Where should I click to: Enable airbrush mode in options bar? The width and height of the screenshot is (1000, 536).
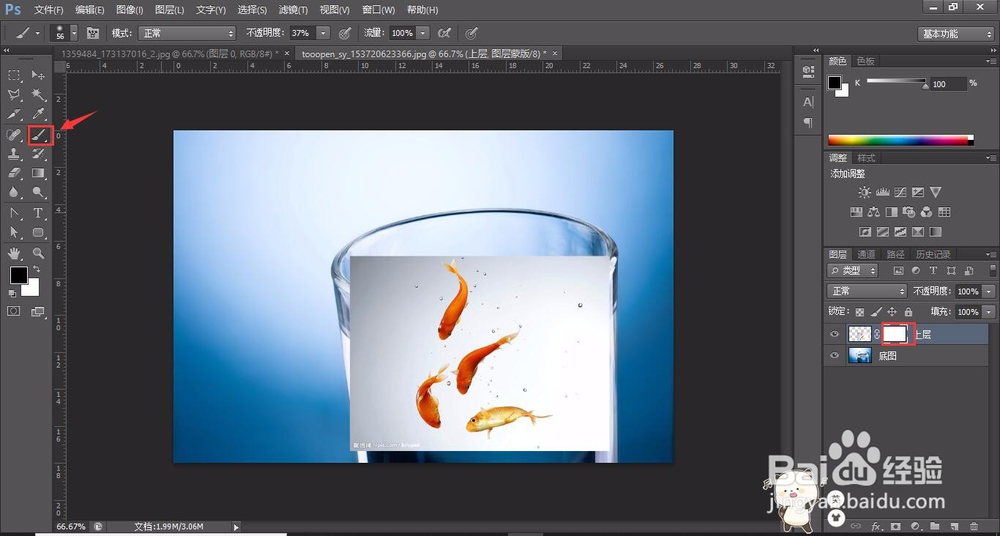(x=445, y=33)
